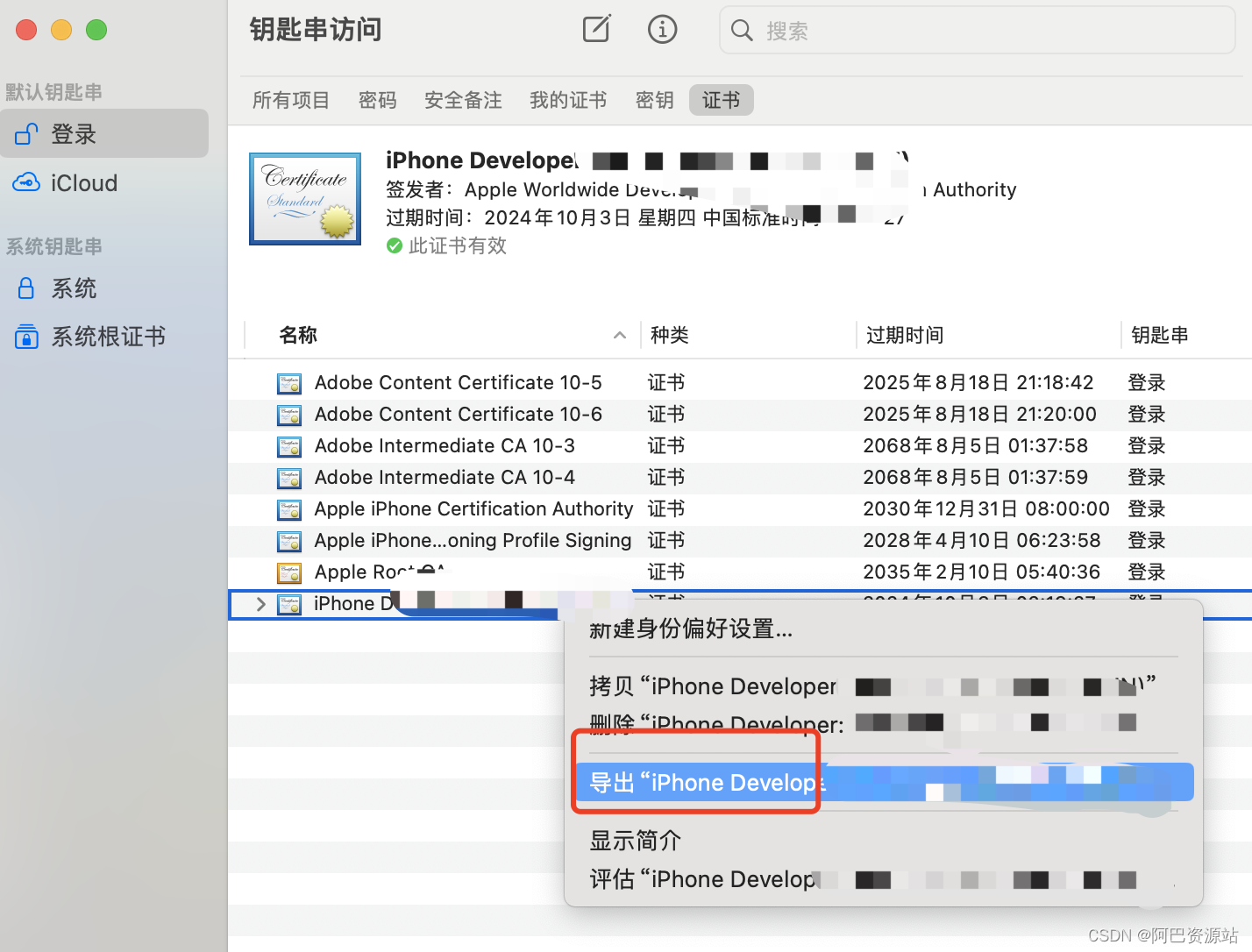This screenshot has height=952, width=1252.
Task: Choose 导出 "iPhone Developer" from context menu
Action: [884, 782]
